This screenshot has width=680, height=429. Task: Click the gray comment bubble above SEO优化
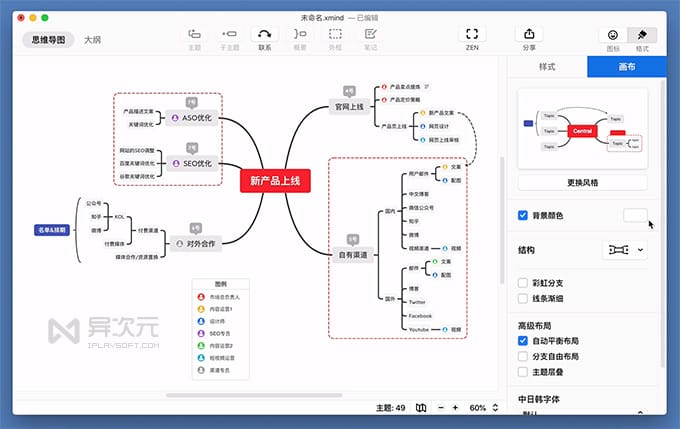[192, 148]
